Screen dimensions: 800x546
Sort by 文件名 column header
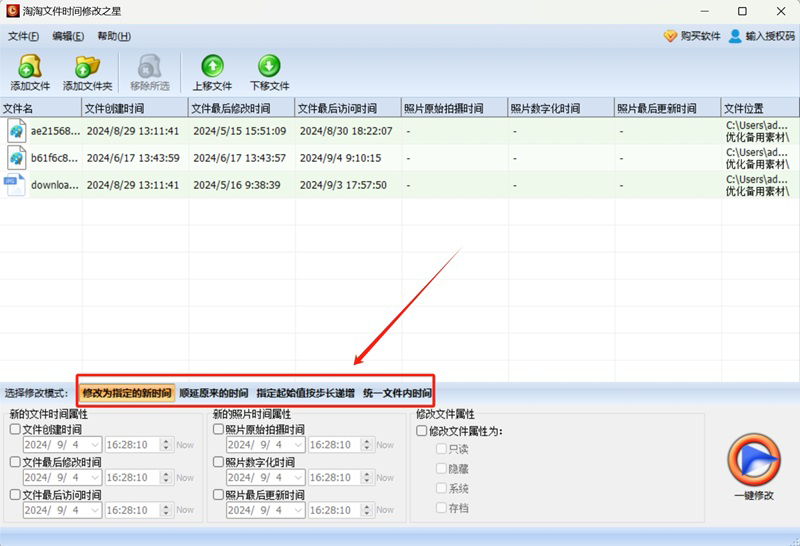click(x=41, y=108)
